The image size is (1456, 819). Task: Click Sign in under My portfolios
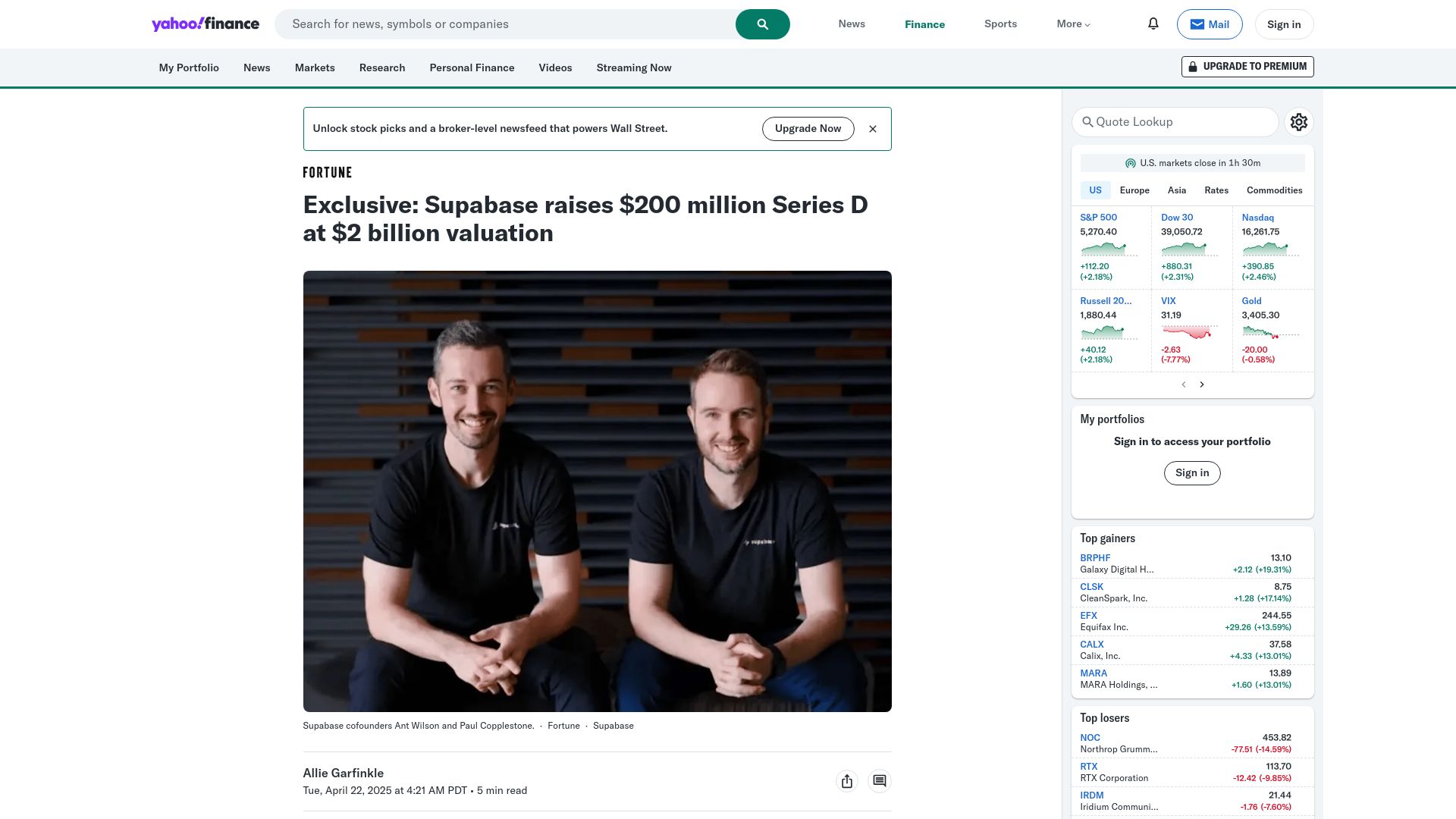coord(1192,473)
